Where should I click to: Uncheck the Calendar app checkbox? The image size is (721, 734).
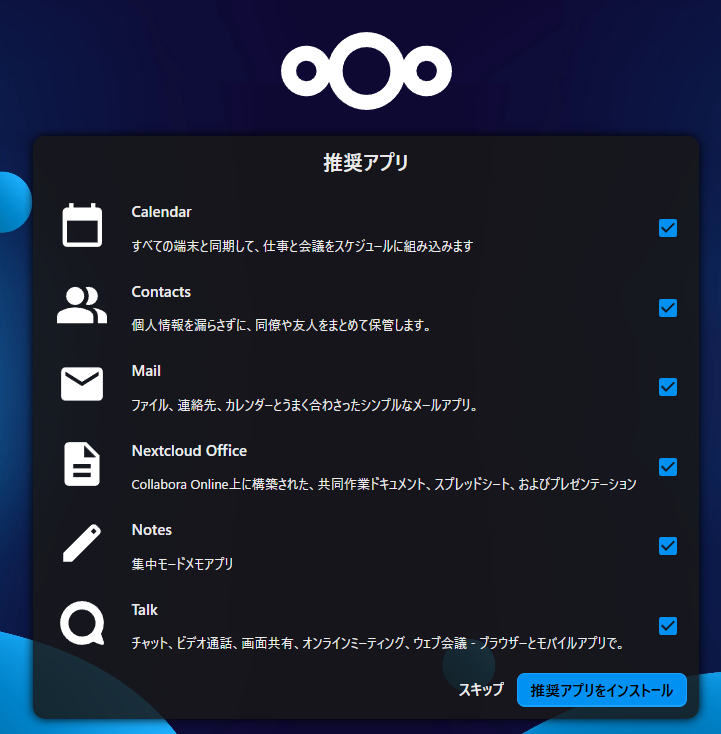(668, 228)
